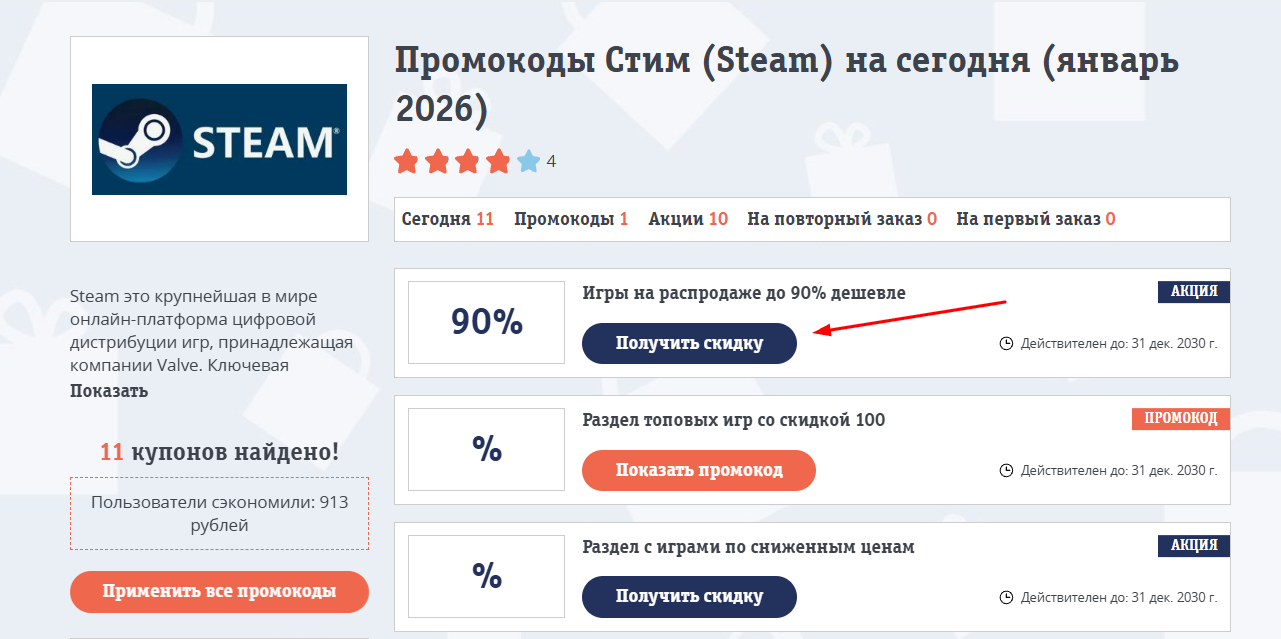Click the vertical scrollbar on the right edge
The image size is (1281, 639).
coord(1276,320)
